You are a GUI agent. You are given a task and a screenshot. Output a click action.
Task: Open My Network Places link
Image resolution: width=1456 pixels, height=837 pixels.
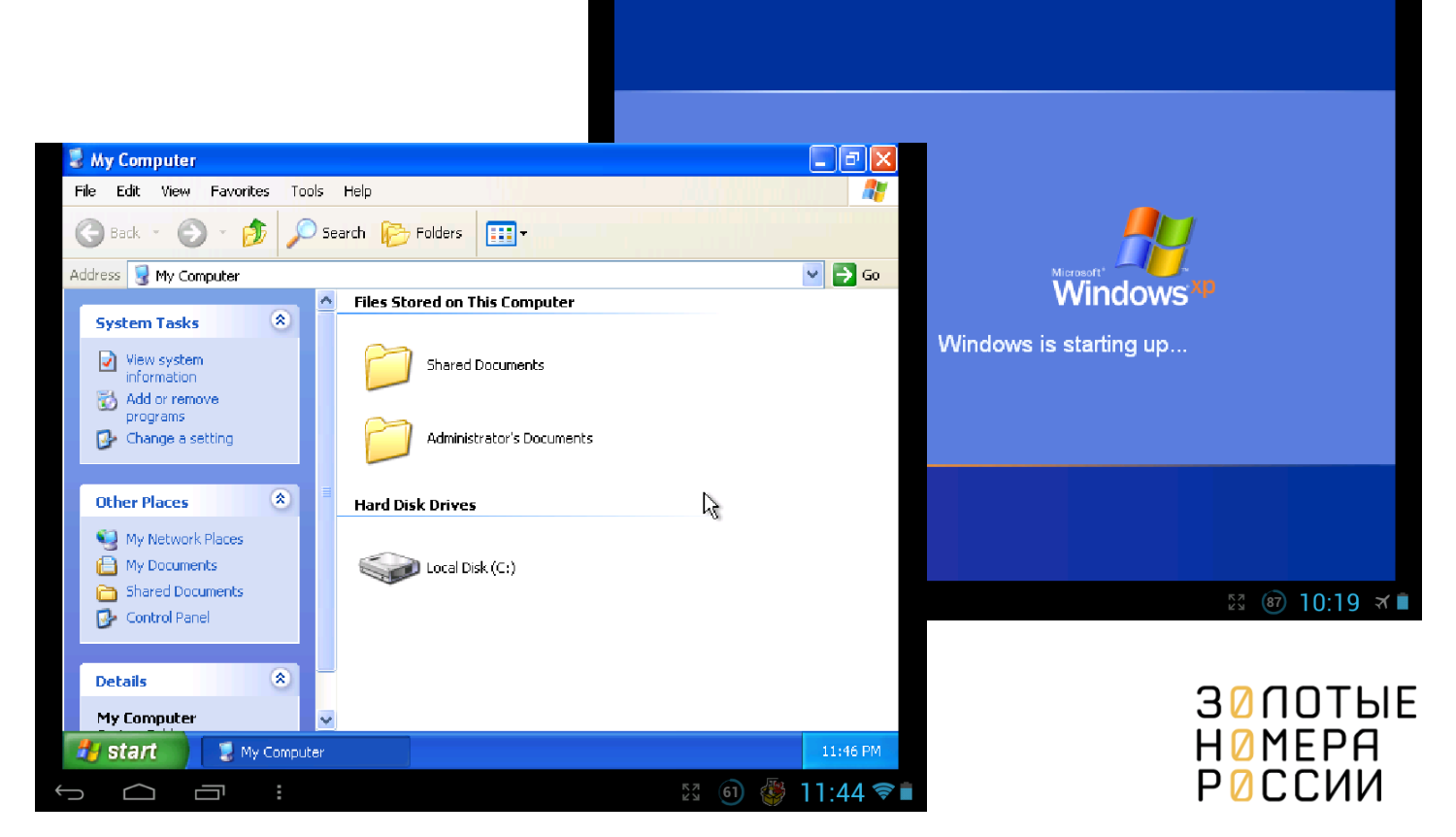(184, 539)
